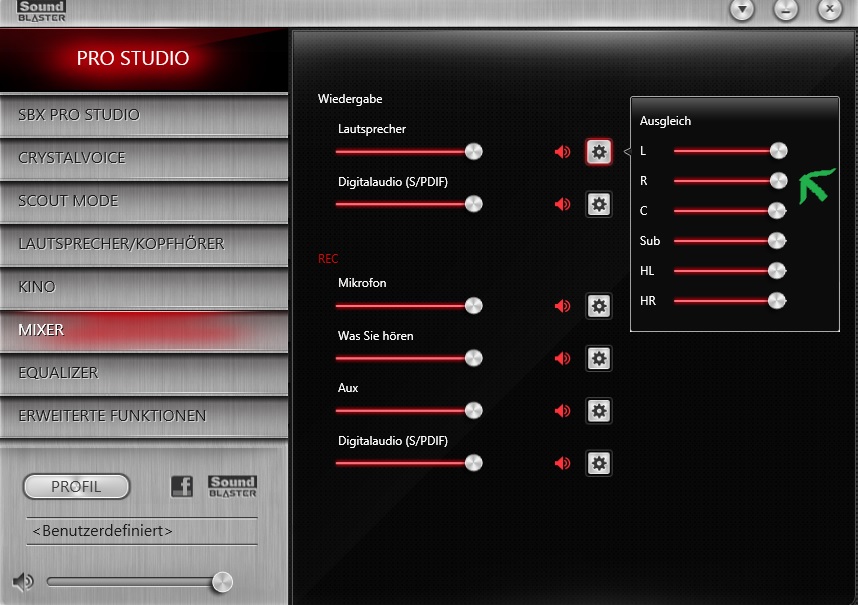Select the MIXER section
This screenshot has height=605, width=858.
[x=144, y=330]
